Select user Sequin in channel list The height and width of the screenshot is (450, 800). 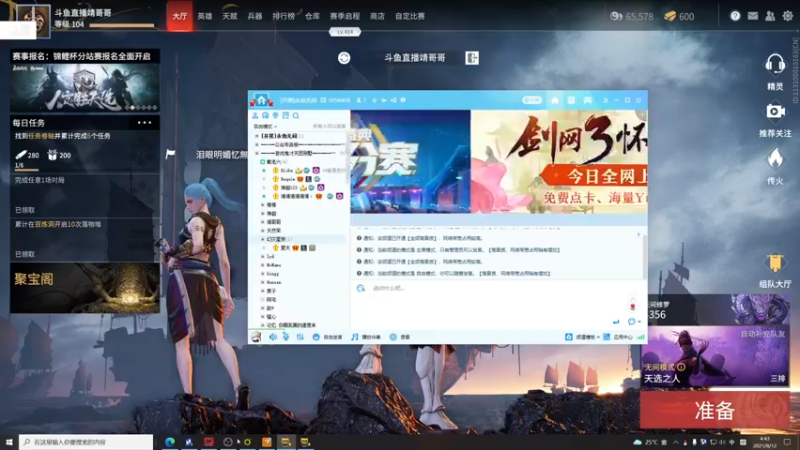(x=288, y=179)
